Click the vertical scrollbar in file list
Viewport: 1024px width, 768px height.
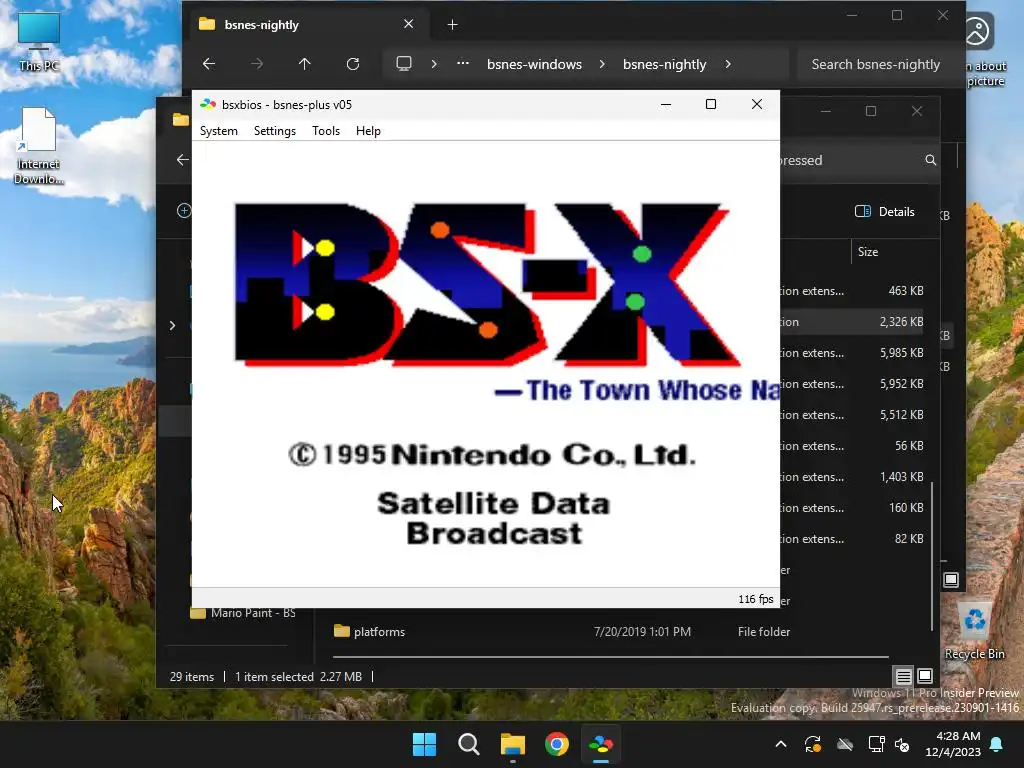[932, 556]
